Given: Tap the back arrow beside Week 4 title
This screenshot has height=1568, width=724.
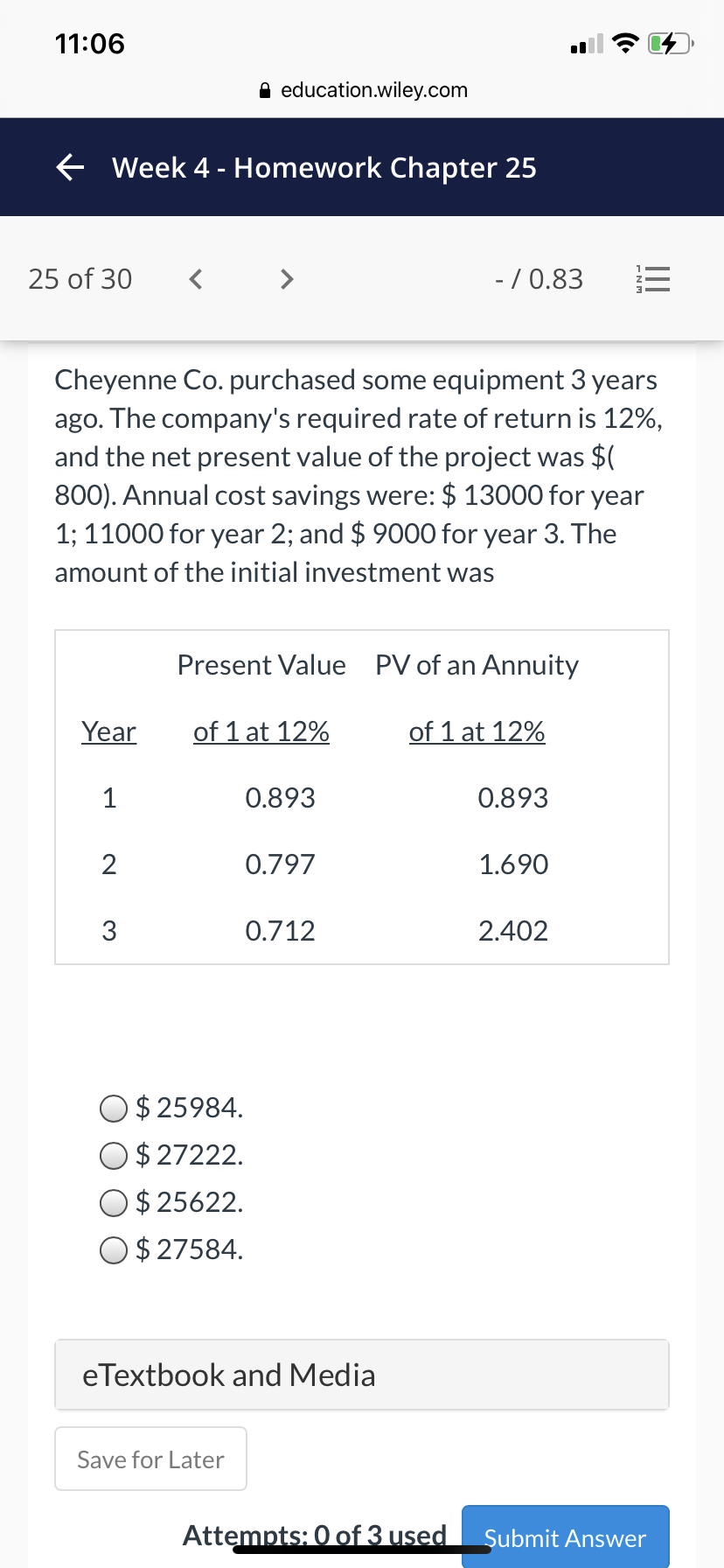Looking at the screenshot, I should tap(70, 167).
